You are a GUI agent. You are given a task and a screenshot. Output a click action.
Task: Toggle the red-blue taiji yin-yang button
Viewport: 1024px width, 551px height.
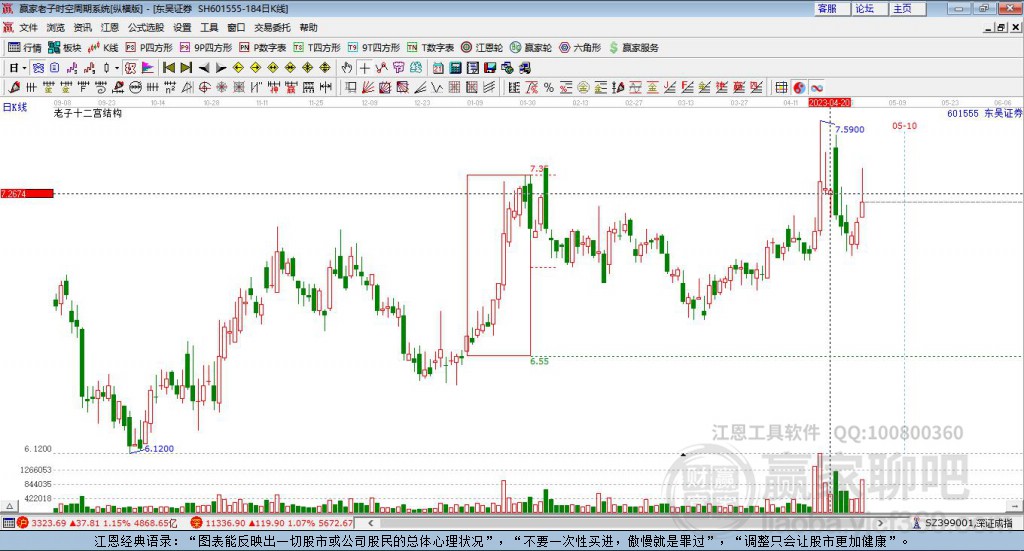click(799, 87)
